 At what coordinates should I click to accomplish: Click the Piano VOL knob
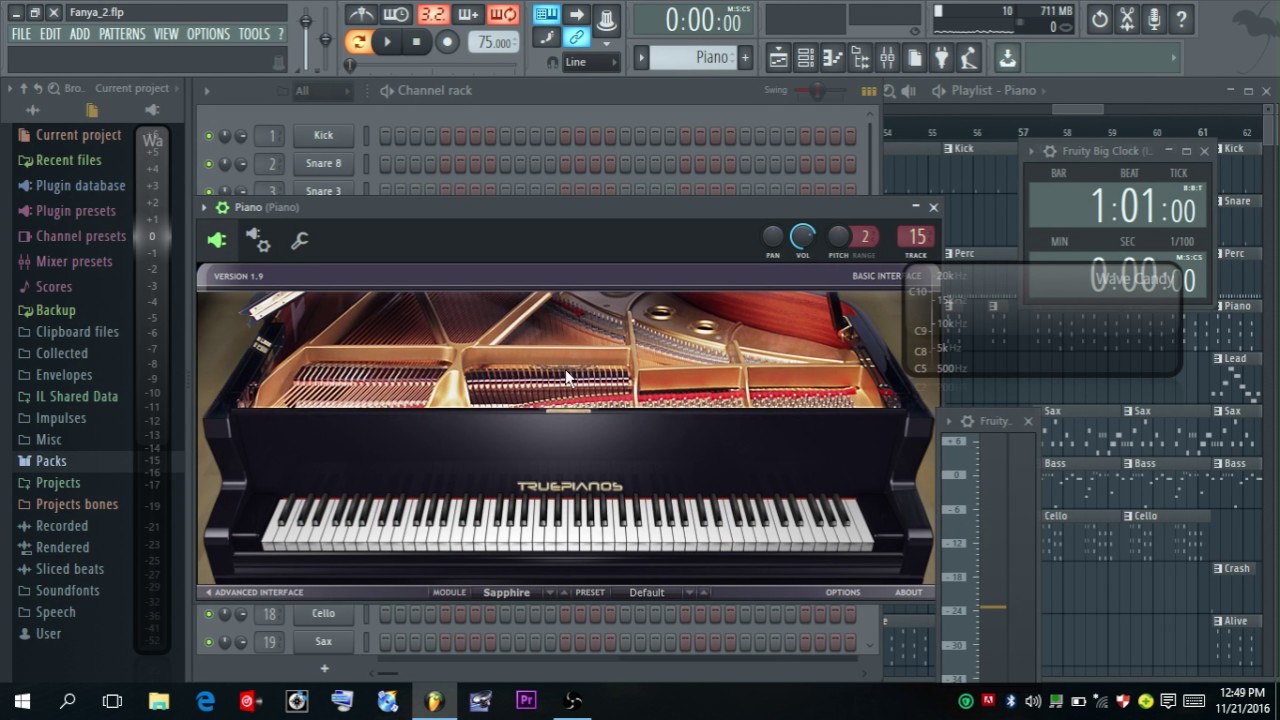pyautogui.click(x=802, y=236)
